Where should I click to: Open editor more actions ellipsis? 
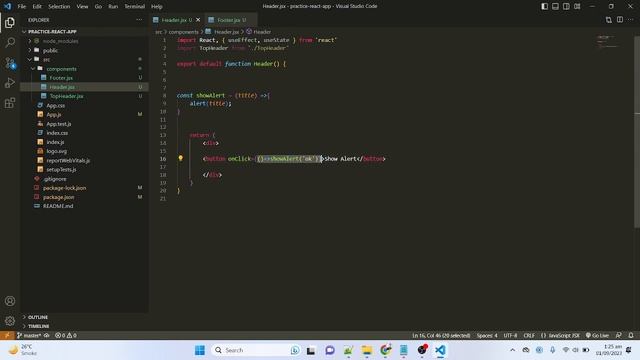point(631,20)
